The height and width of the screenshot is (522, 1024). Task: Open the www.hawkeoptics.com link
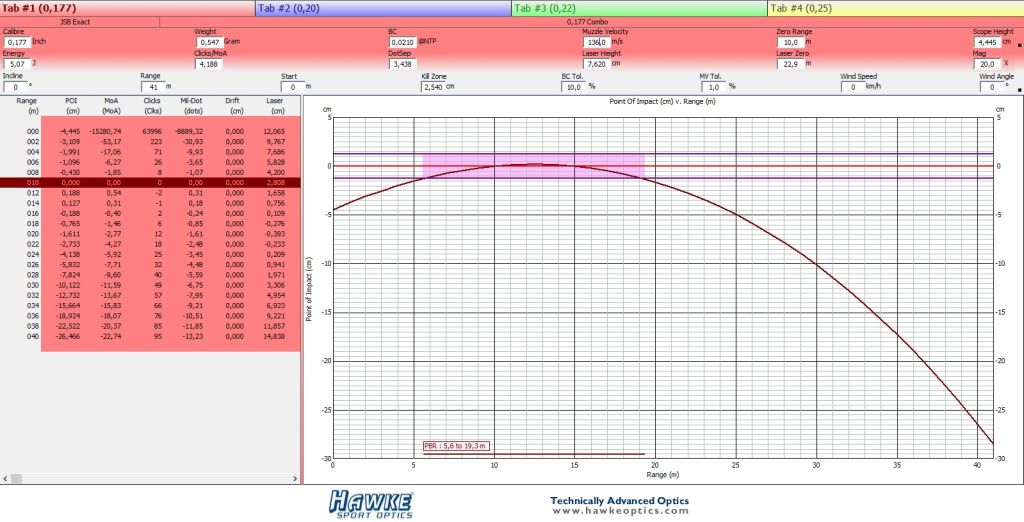pos(620,511)
